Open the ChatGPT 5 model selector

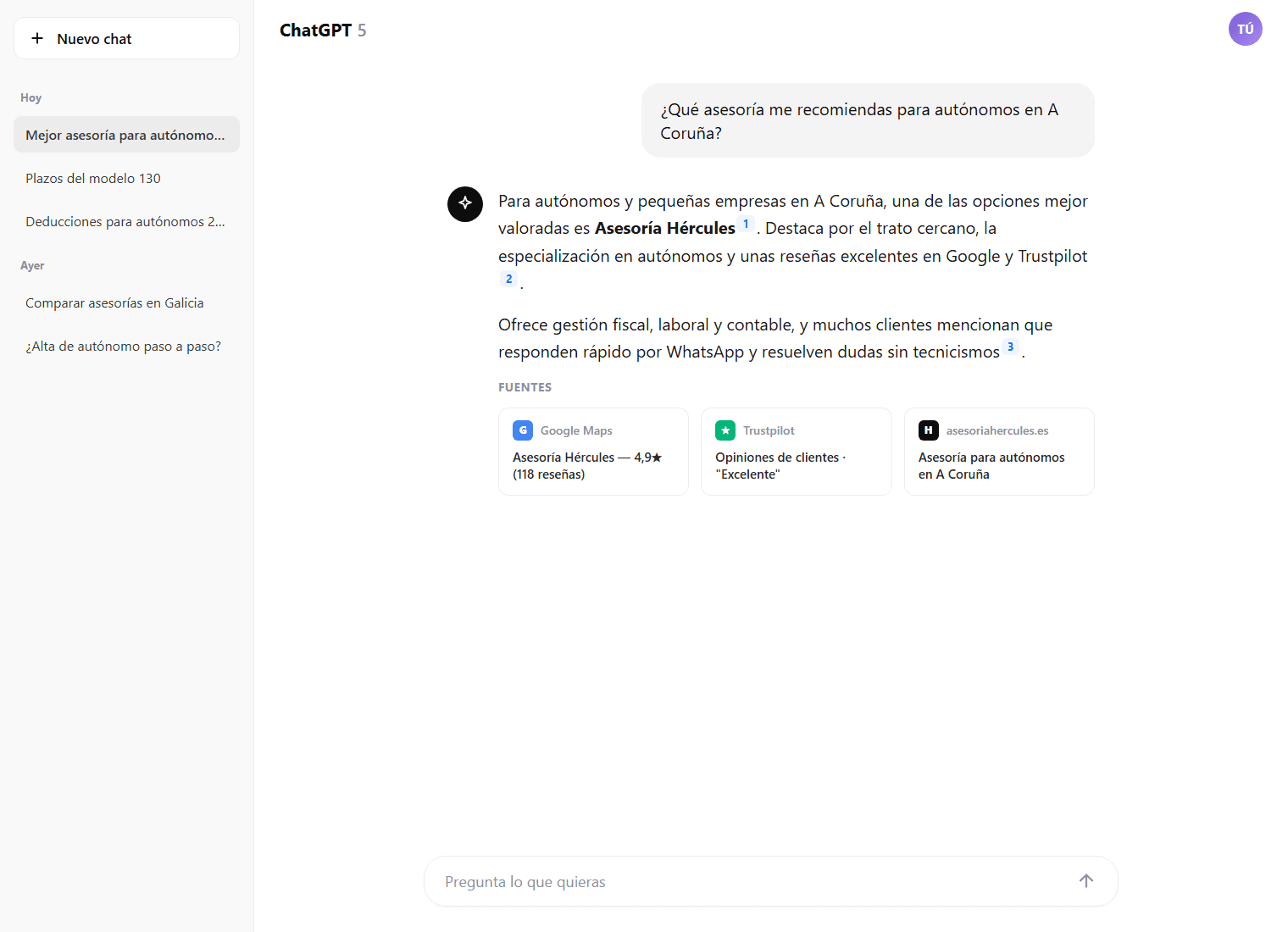click(x=323, y=31)
